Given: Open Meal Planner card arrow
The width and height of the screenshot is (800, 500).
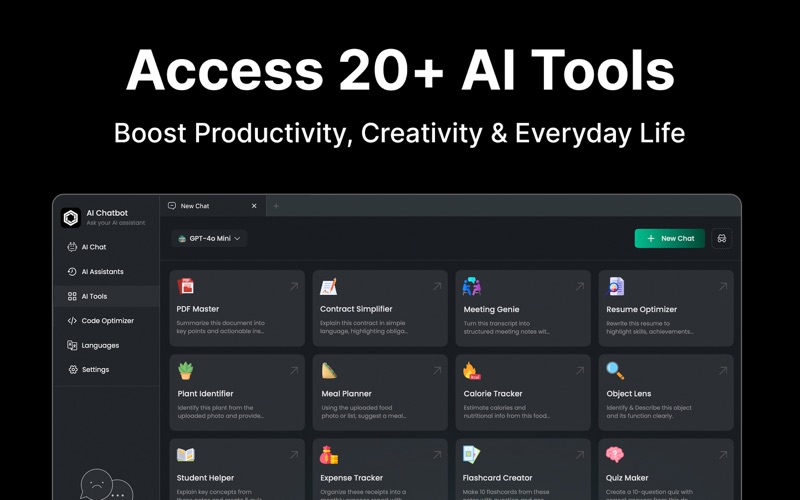Looking at the screenshot, I should click(437, 370).
